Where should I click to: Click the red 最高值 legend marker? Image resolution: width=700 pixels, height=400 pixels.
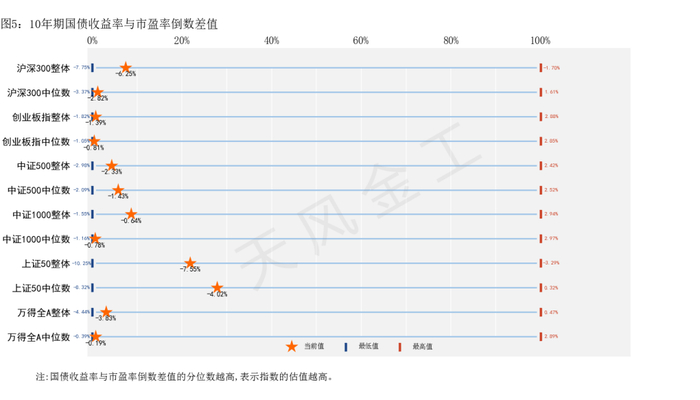(400, 347)
